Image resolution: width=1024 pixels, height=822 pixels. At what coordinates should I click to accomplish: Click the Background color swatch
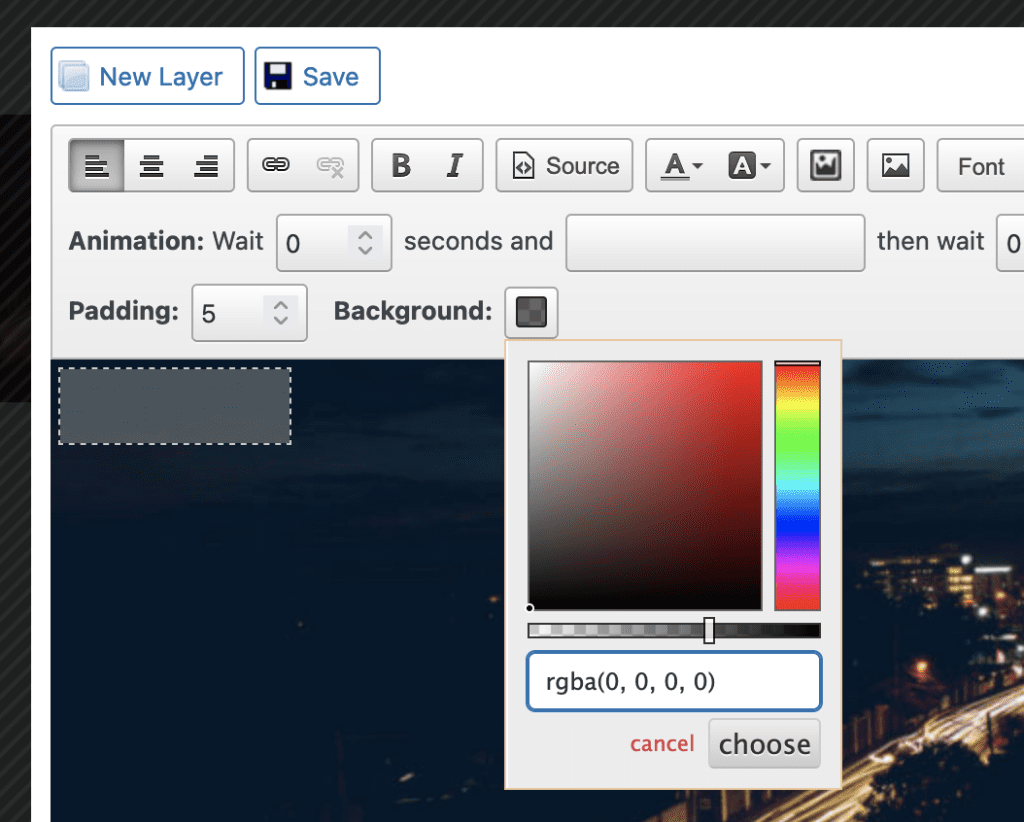(531, 311)
